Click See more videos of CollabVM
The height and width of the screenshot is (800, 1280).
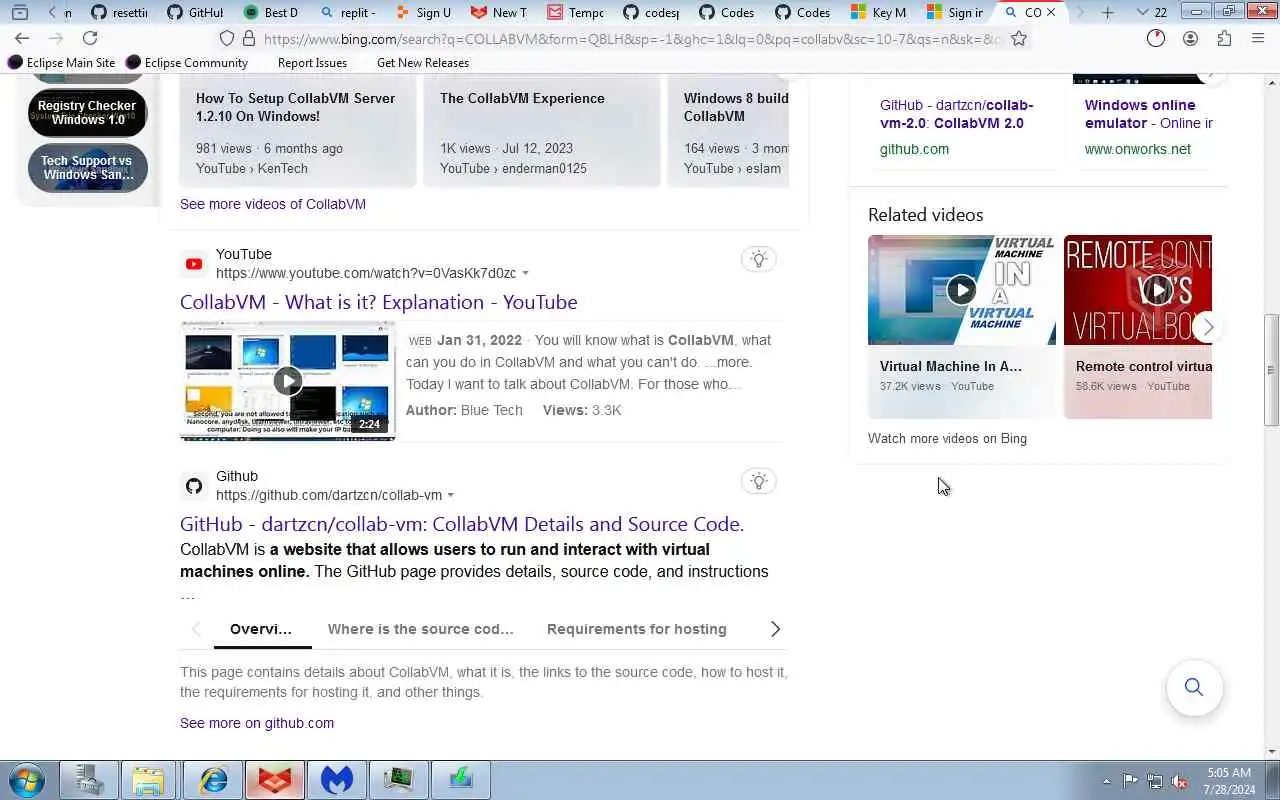(x=272, y=203)
